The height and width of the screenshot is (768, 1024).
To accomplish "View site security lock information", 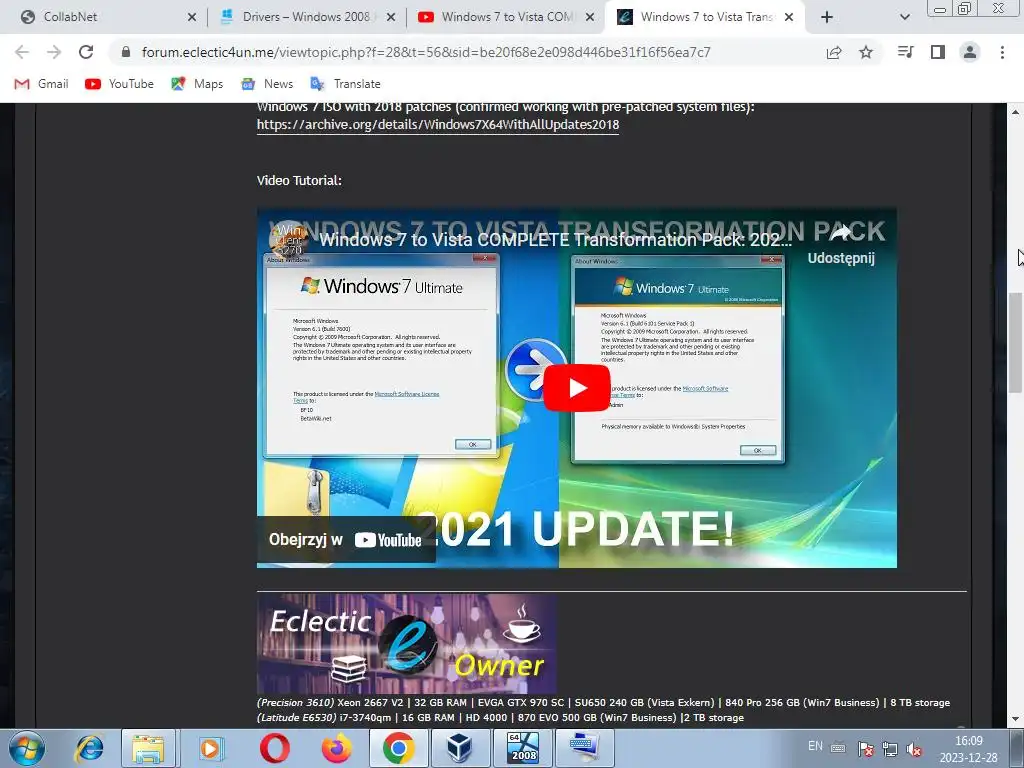I will (126, 52).
